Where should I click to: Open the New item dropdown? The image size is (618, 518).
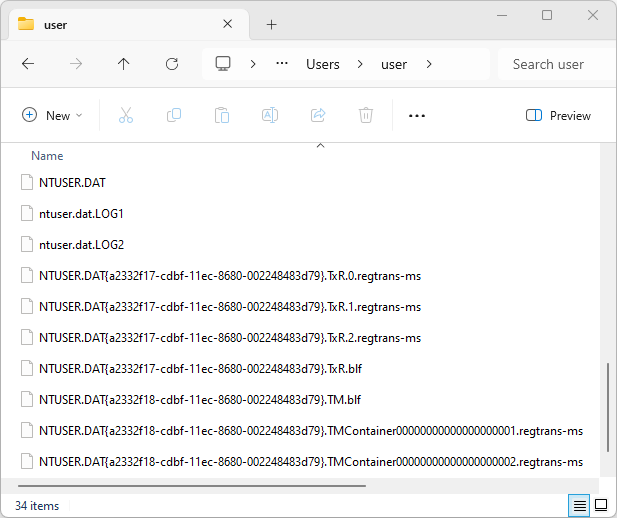click(52, 115)
